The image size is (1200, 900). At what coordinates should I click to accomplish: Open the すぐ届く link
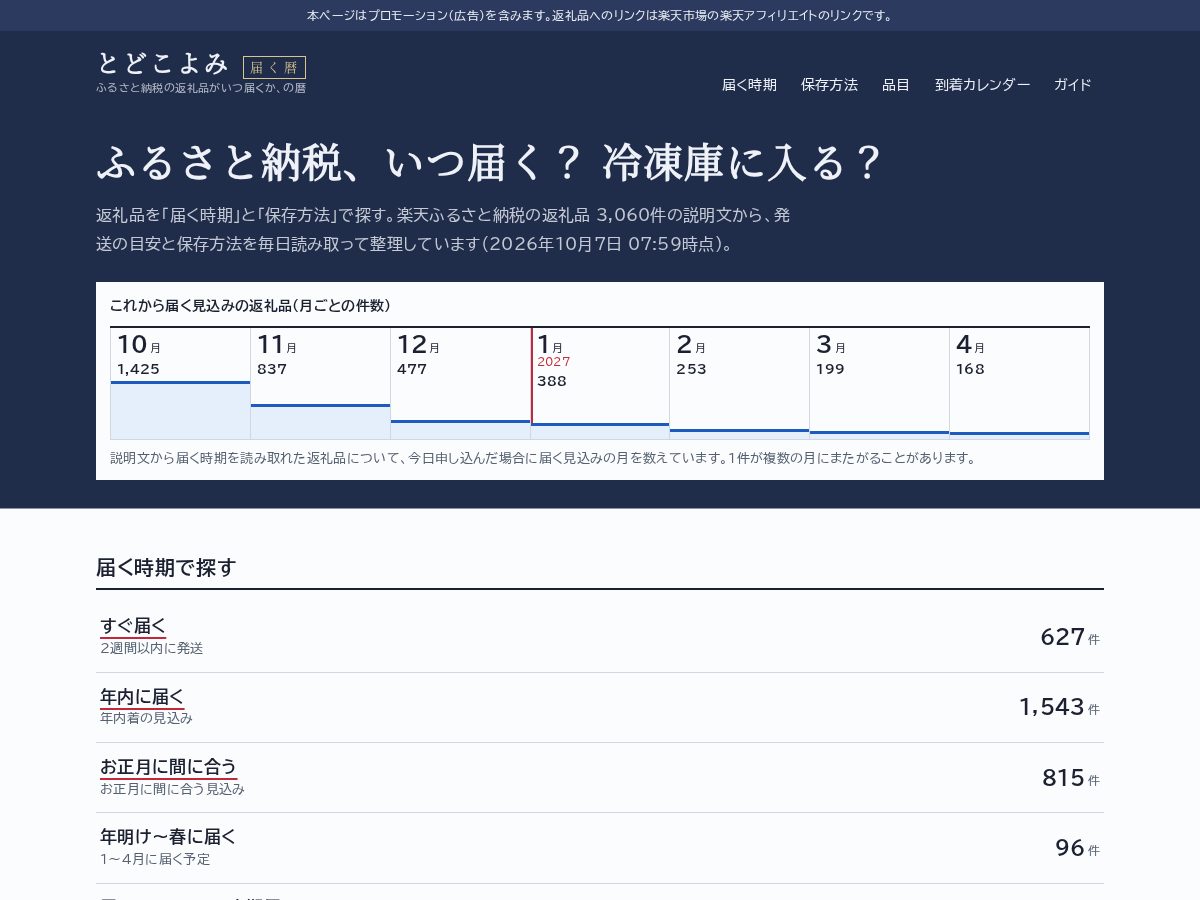(133, 627)
